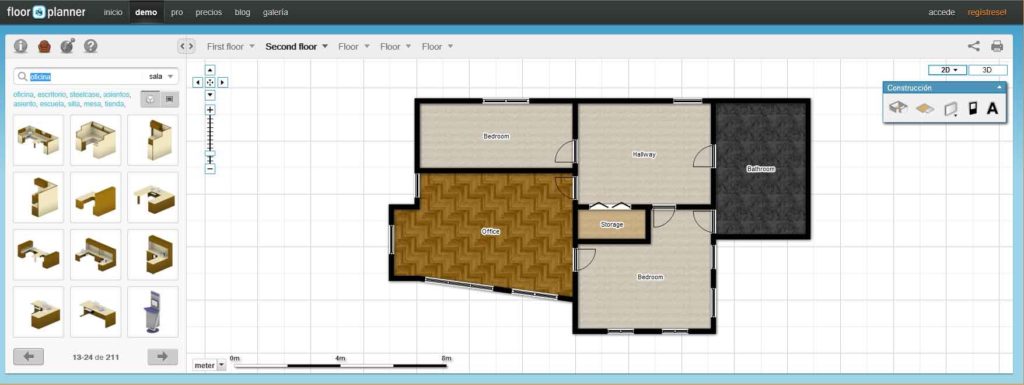The width and height of the screenshot is (1024, 385).
Task: Click the steelcase tag link
Action: [x=85, y=95]
